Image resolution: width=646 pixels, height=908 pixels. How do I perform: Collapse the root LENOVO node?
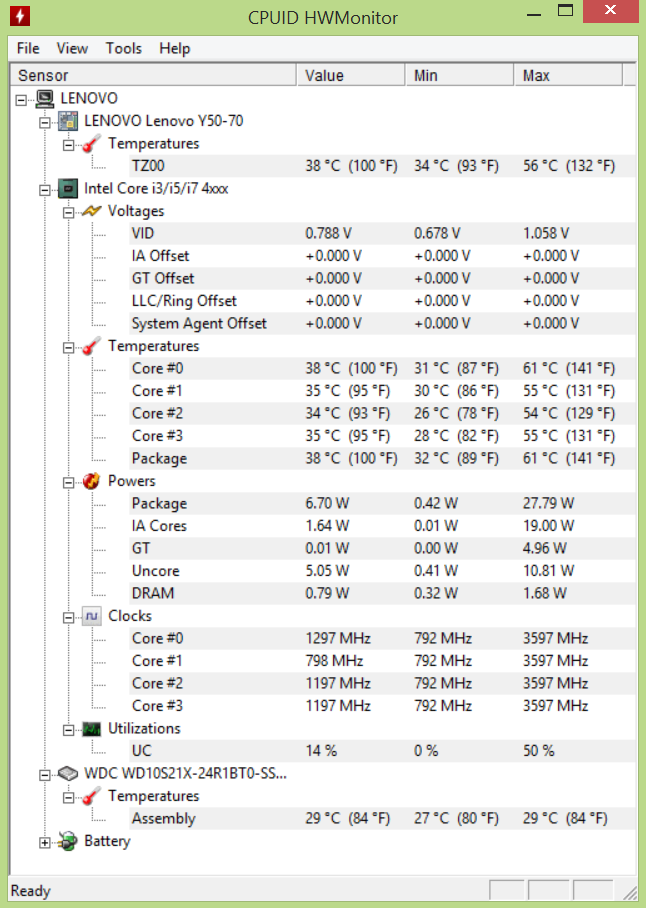click(x=21, y=99)
